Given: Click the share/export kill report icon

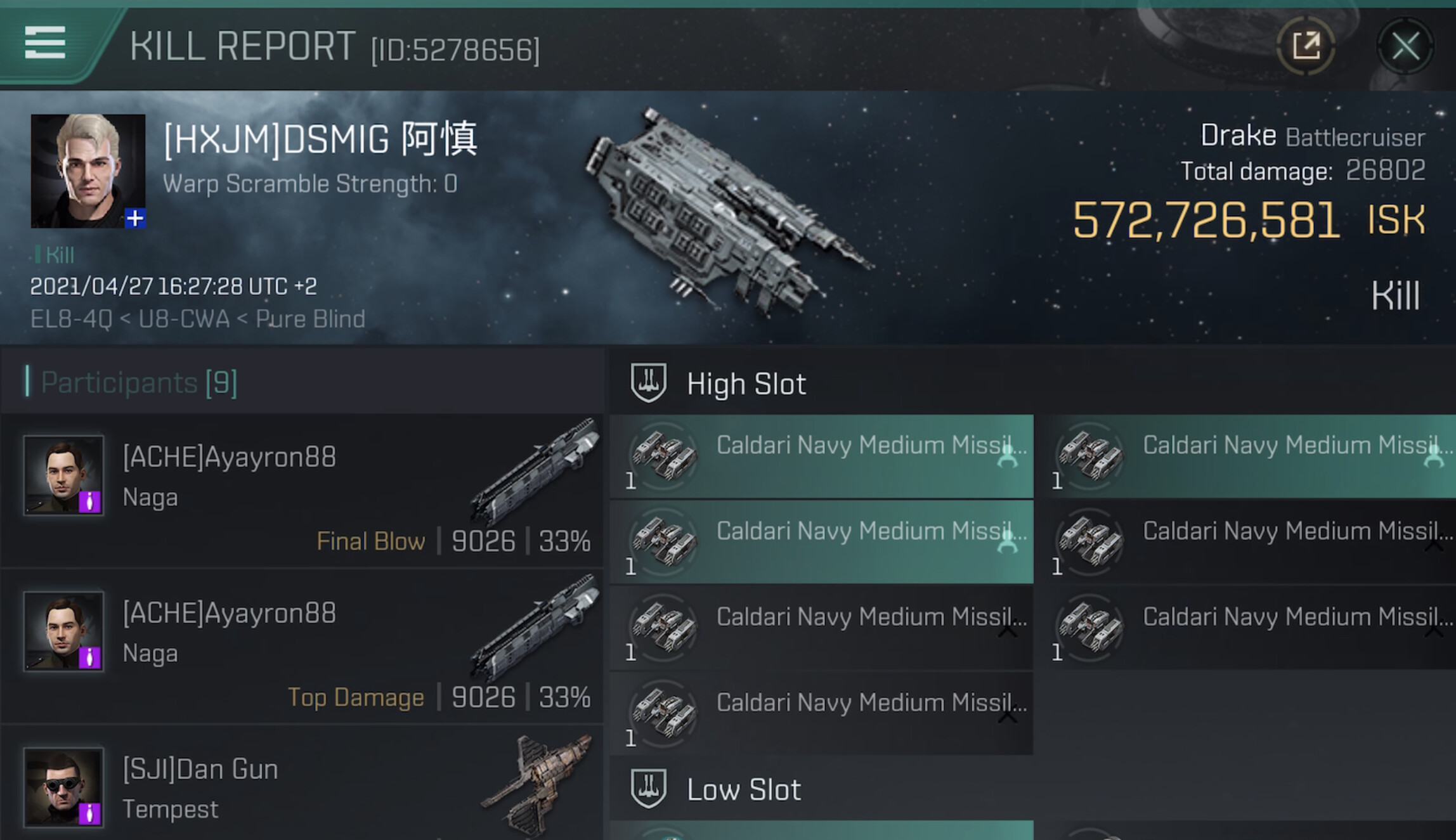Looking at the screenshot, I should [x=1306, y=46].
